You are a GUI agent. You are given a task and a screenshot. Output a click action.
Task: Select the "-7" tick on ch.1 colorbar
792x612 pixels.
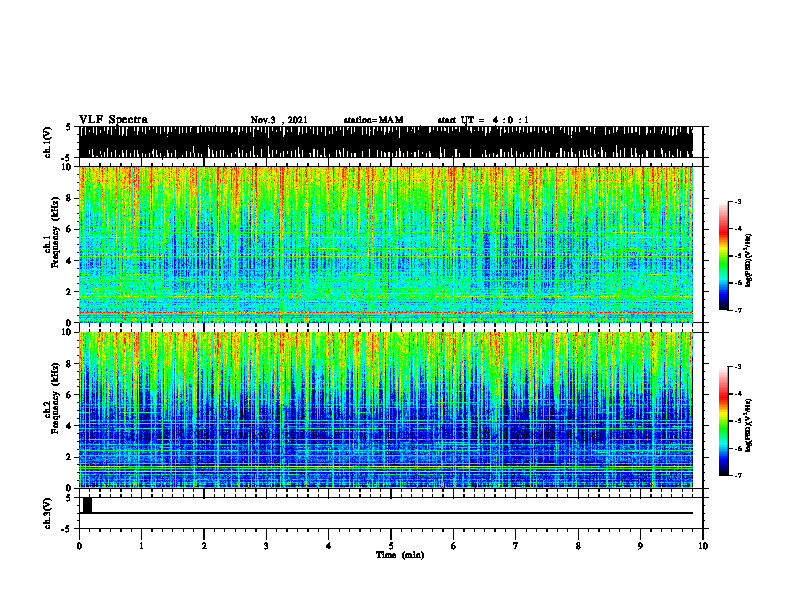[737, 310]
